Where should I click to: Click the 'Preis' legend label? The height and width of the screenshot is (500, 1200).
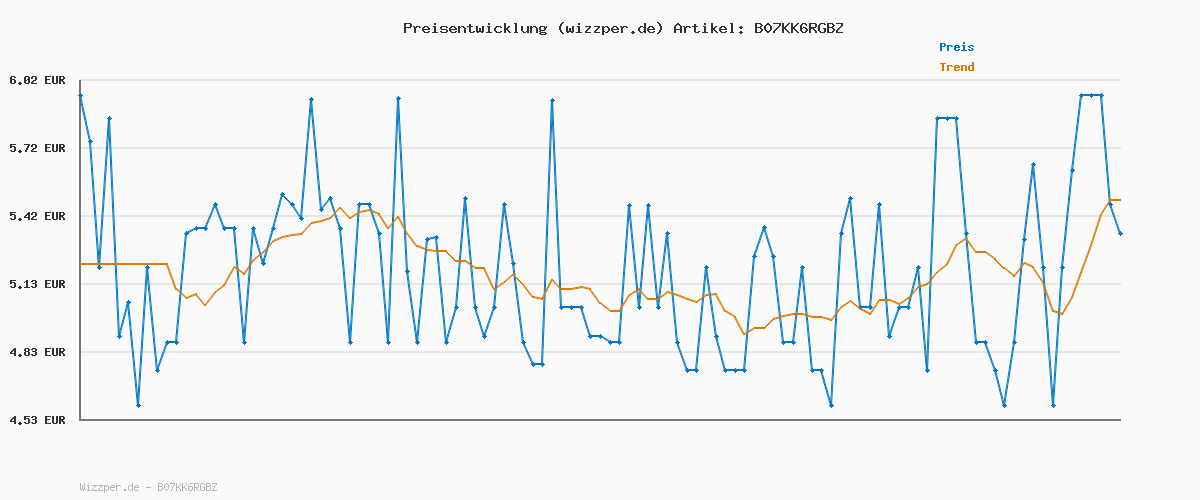pyautogui.click(x=956, y=47)
